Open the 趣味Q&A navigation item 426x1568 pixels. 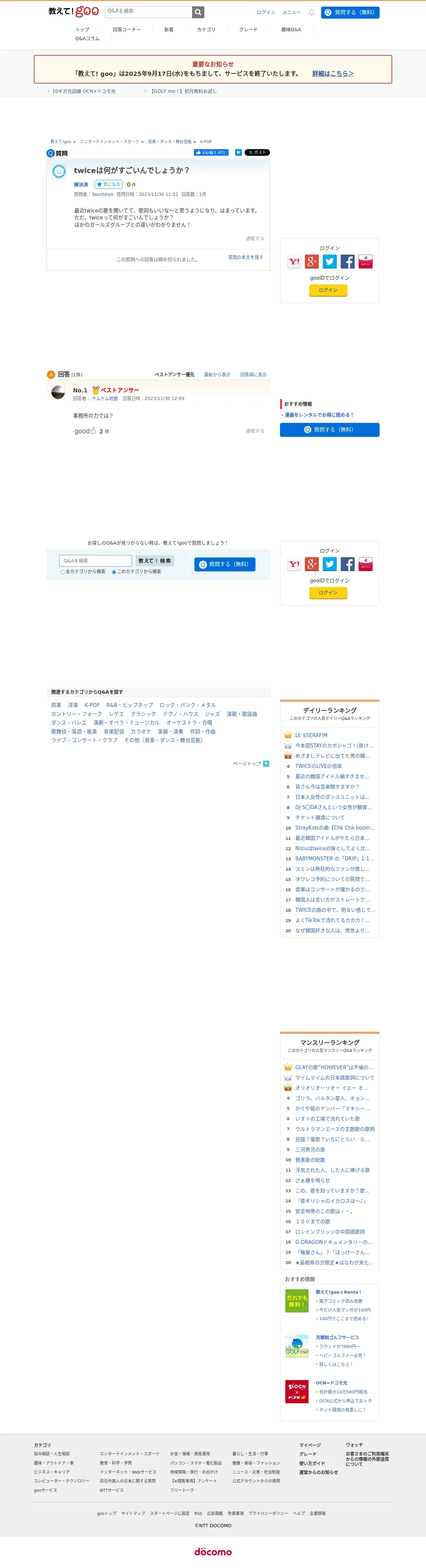(x=291, y=29)
